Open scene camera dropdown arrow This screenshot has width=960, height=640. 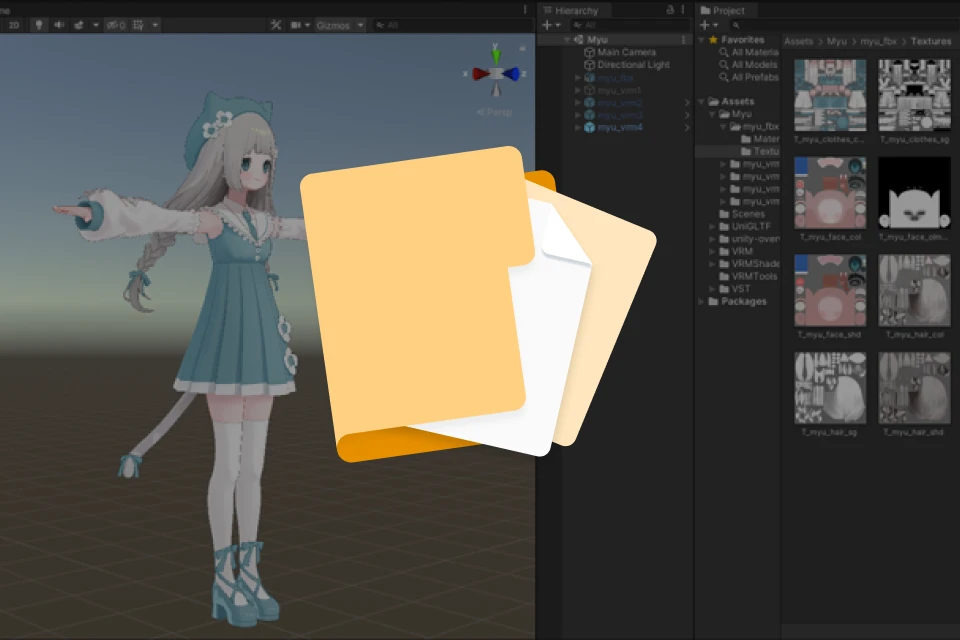click(x=307, y=25)
